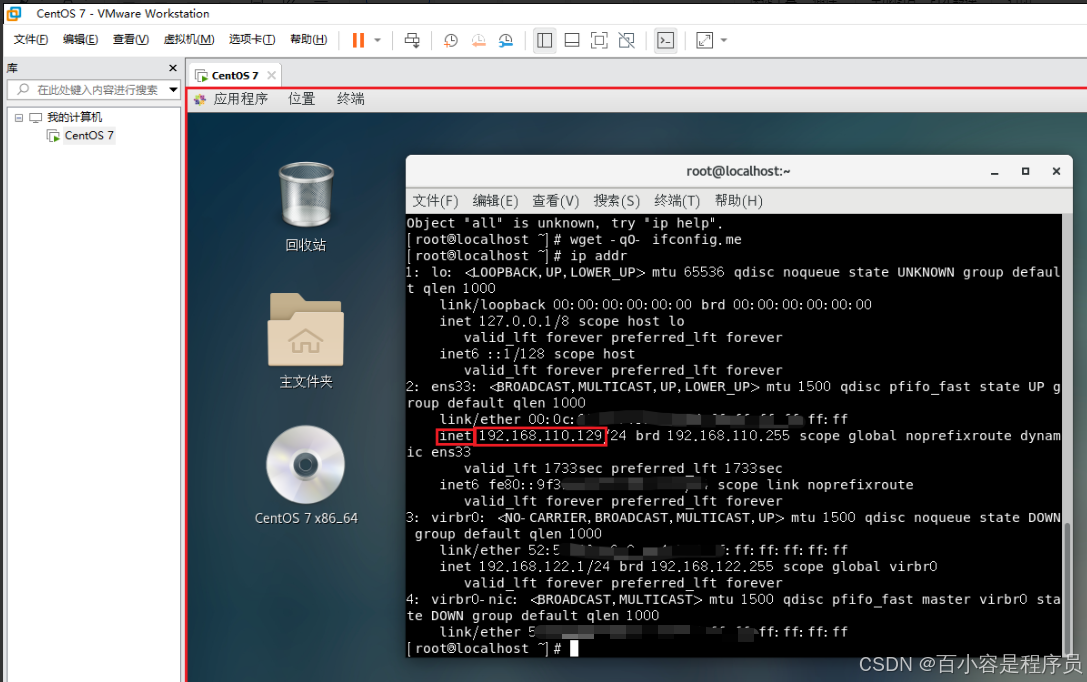
Task: Enter full screen mode
Action: click(x=599, y=40)
